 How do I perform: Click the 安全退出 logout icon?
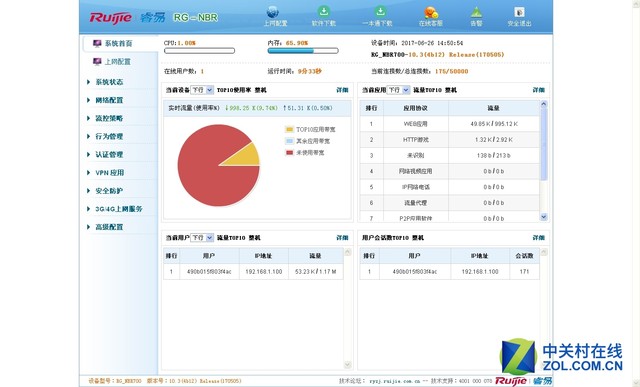click(x=519, y=12)
